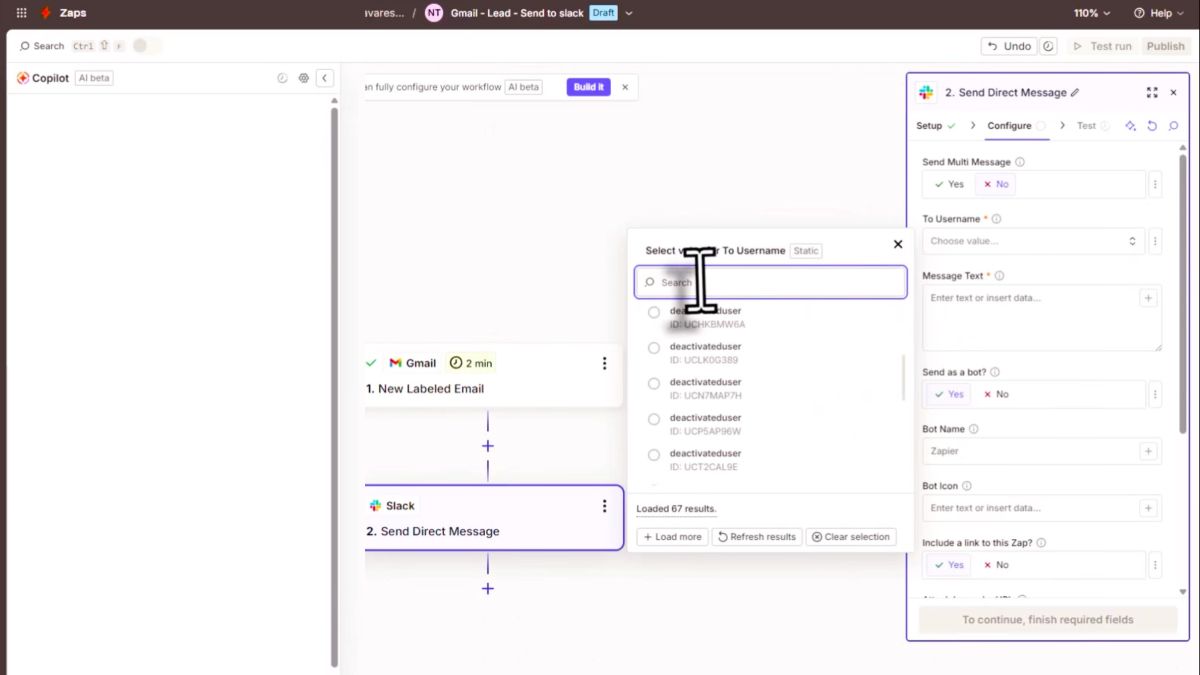The image size is (1200, 675).
Task: Expand the zap title dropdown chevron
Action: [629, 13]
